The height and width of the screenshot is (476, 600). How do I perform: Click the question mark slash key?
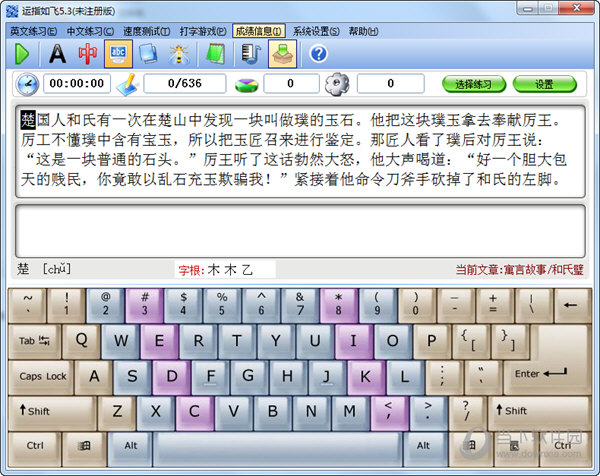(x=467, y=412)
